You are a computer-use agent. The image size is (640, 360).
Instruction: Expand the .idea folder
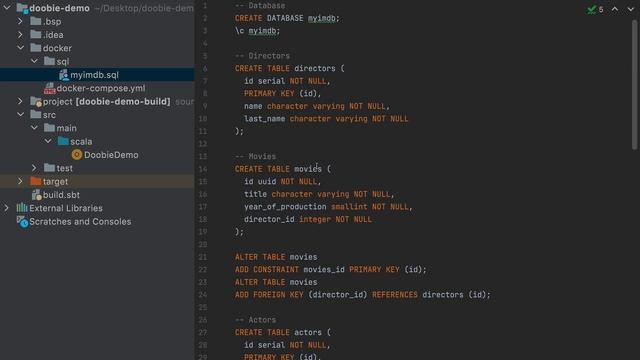[x=20, y=35]
